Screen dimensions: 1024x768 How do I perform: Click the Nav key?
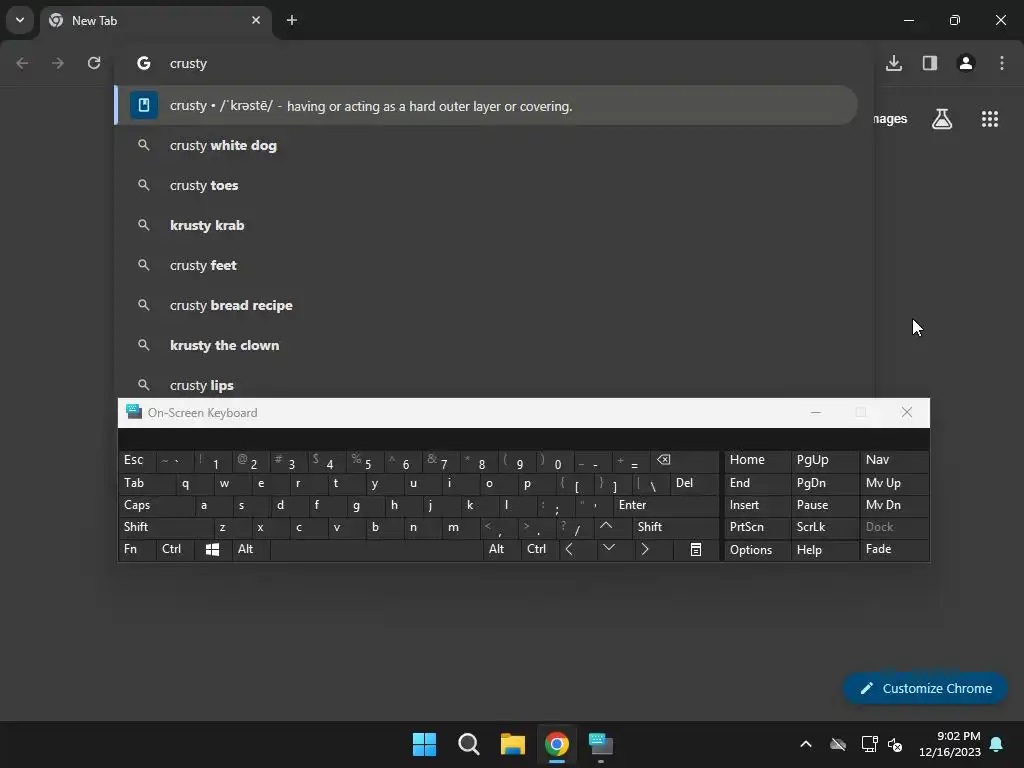point(894,460)
